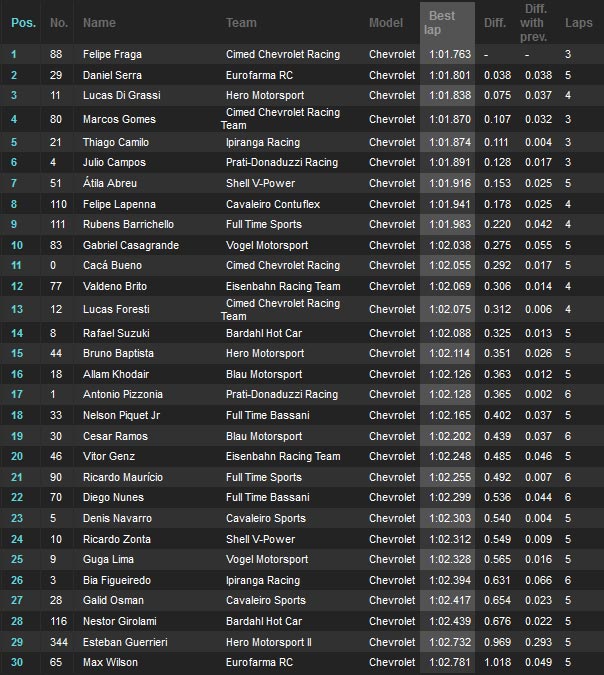Click the diff value 1.018
The image size is (604, 675).
coord(497,663)
